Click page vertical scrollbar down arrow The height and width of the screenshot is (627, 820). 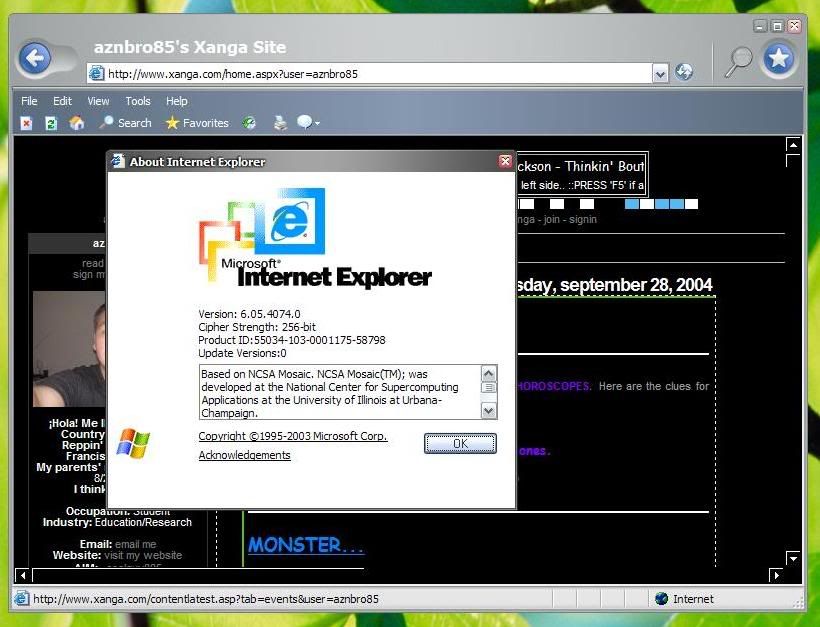tap(793, 558)
